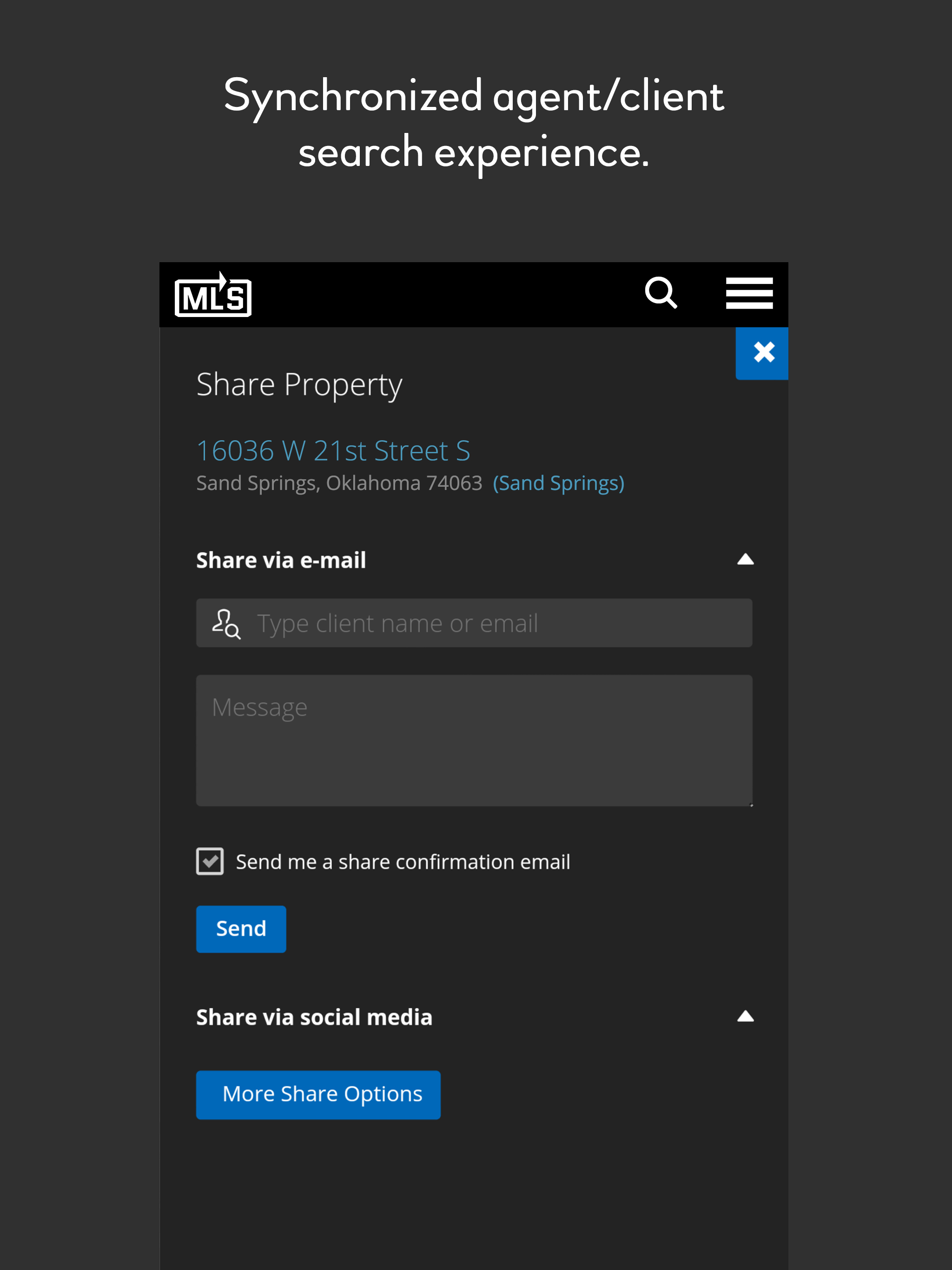Open the hamburger navigation menu
The image size is (952, 1270).
749,293
